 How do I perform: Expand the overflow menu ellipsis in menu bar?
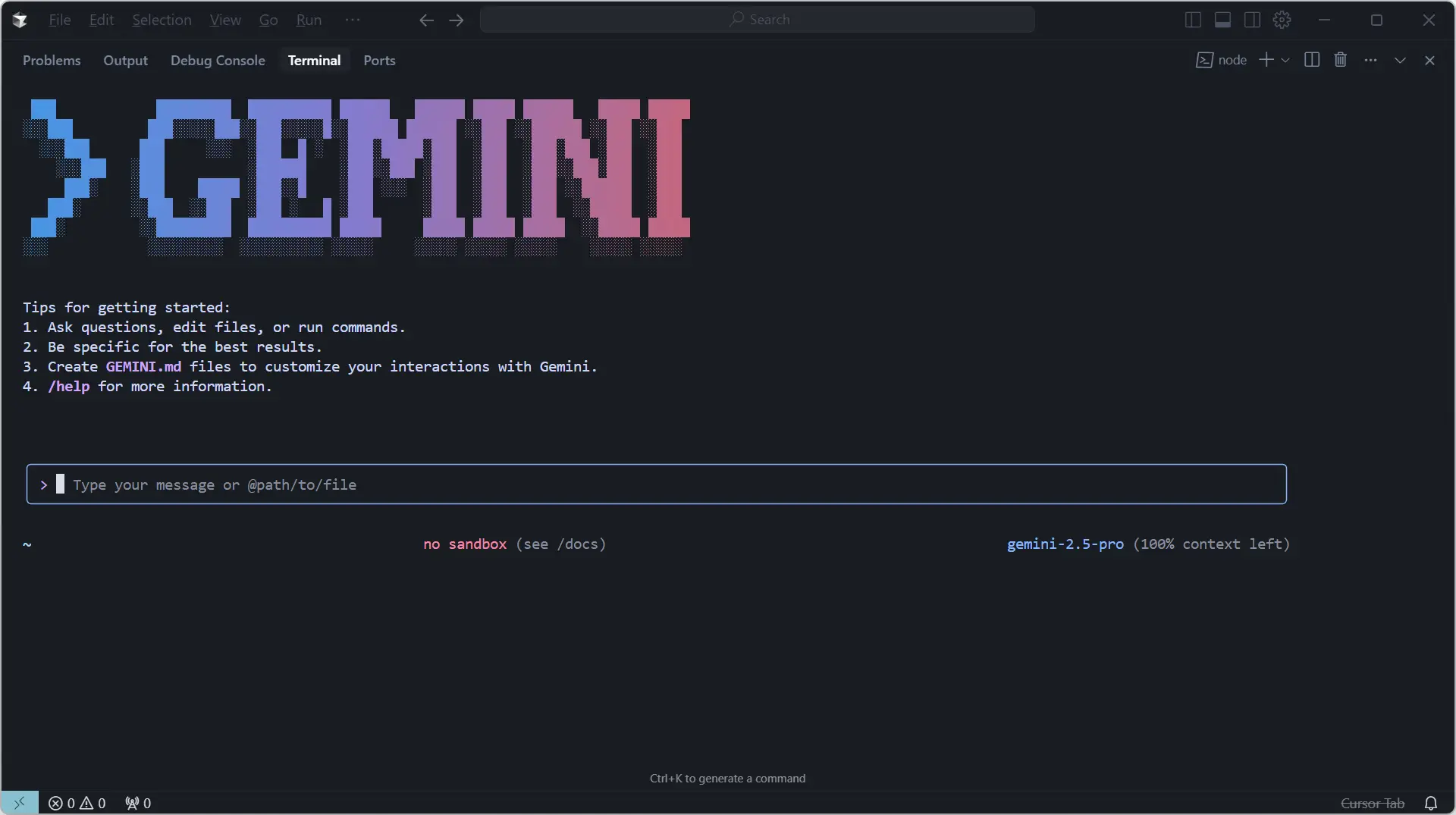(352, 20)
